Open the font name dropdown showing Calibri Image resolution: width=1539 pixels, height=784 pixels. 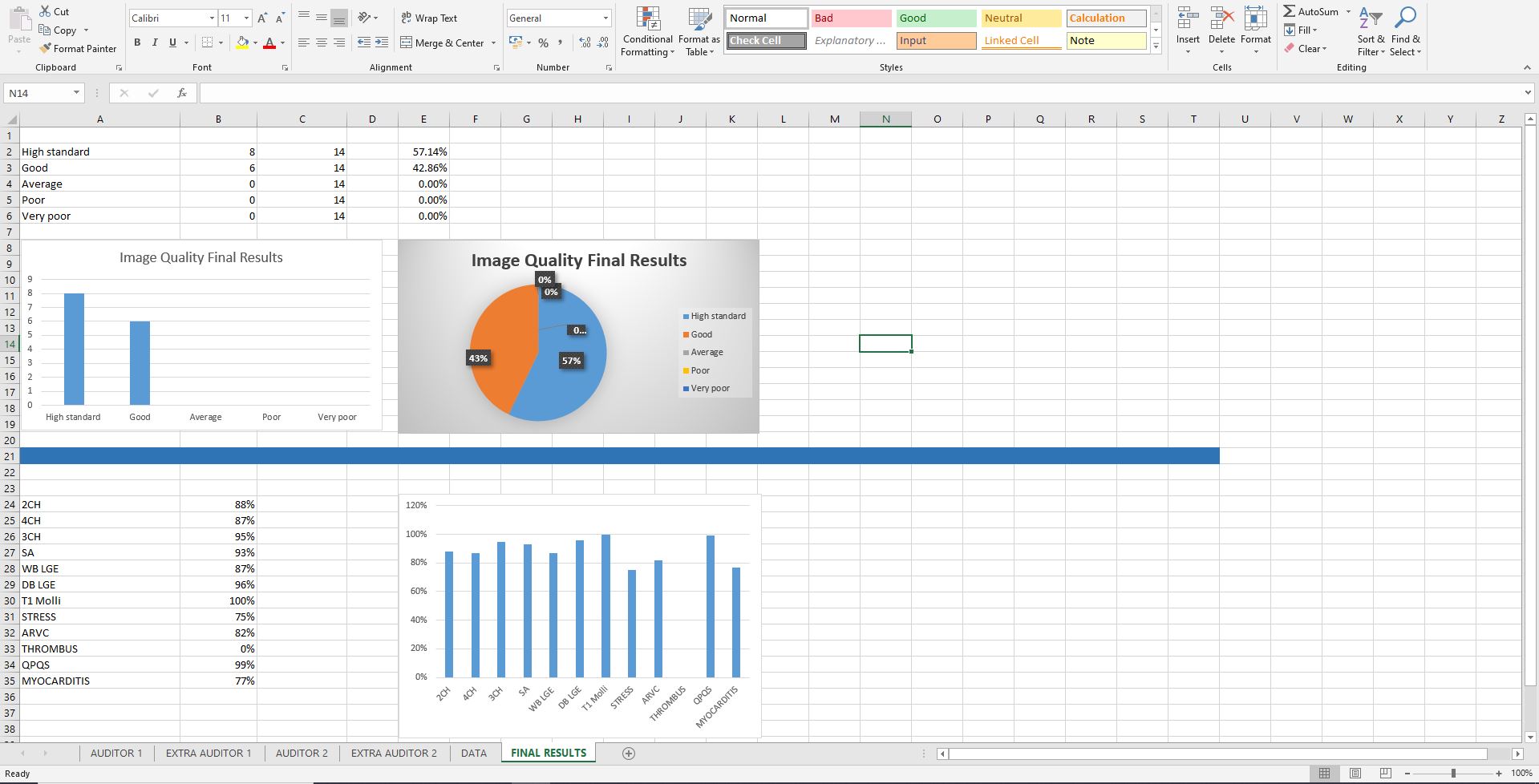pos(212,18)
